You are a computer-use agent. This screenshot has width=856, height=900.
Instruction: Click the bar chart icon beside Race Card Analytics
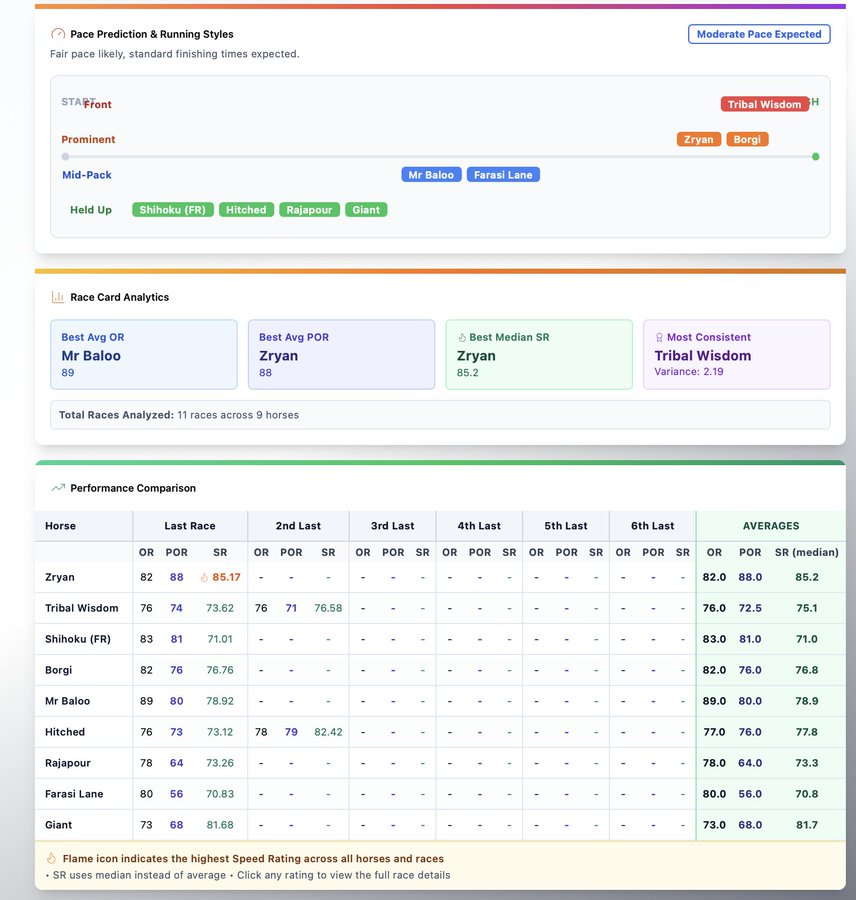pos(57,297)
